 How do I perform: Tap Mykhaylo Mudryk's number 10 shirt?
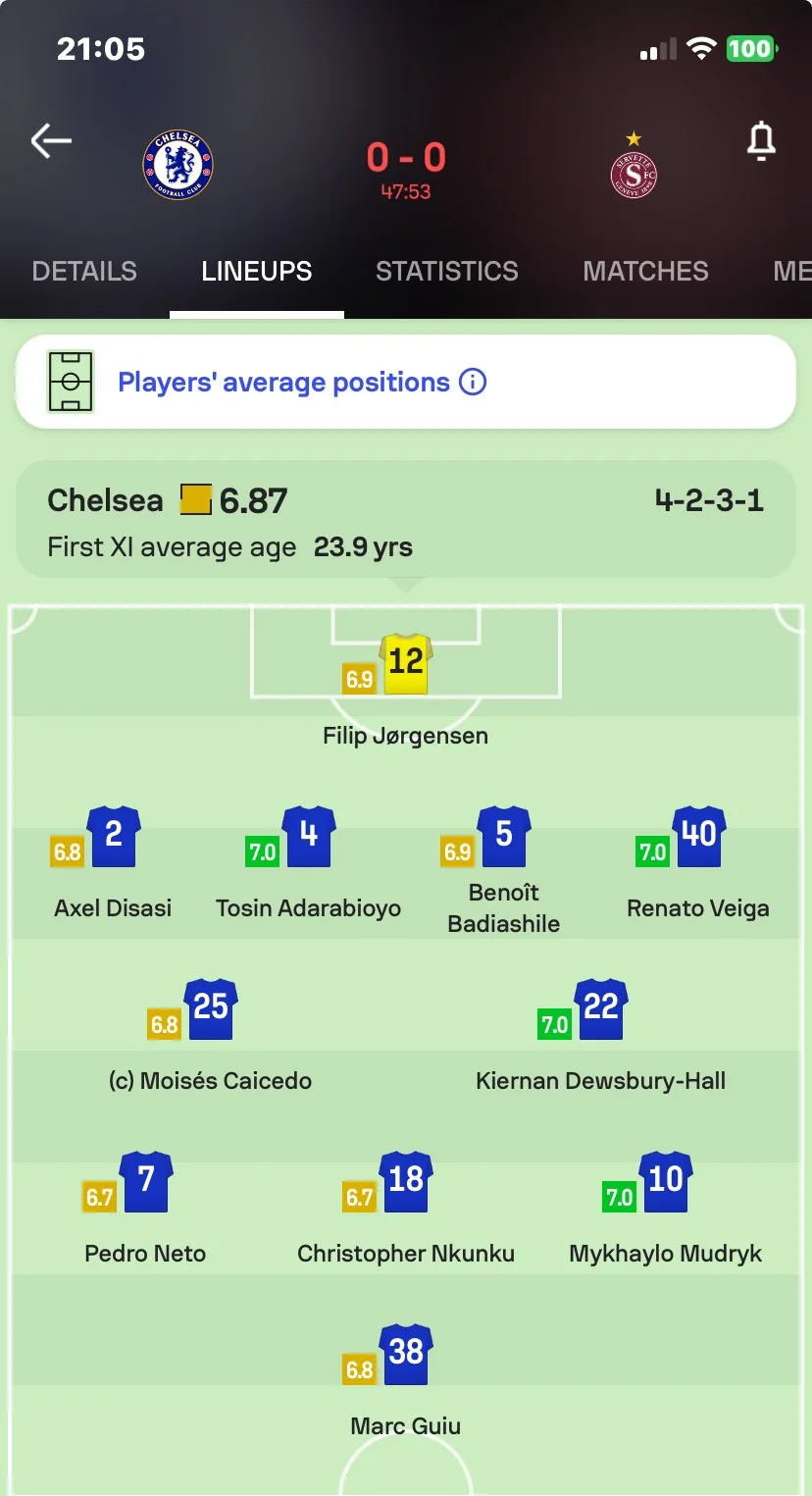[x=666, y=1181]
